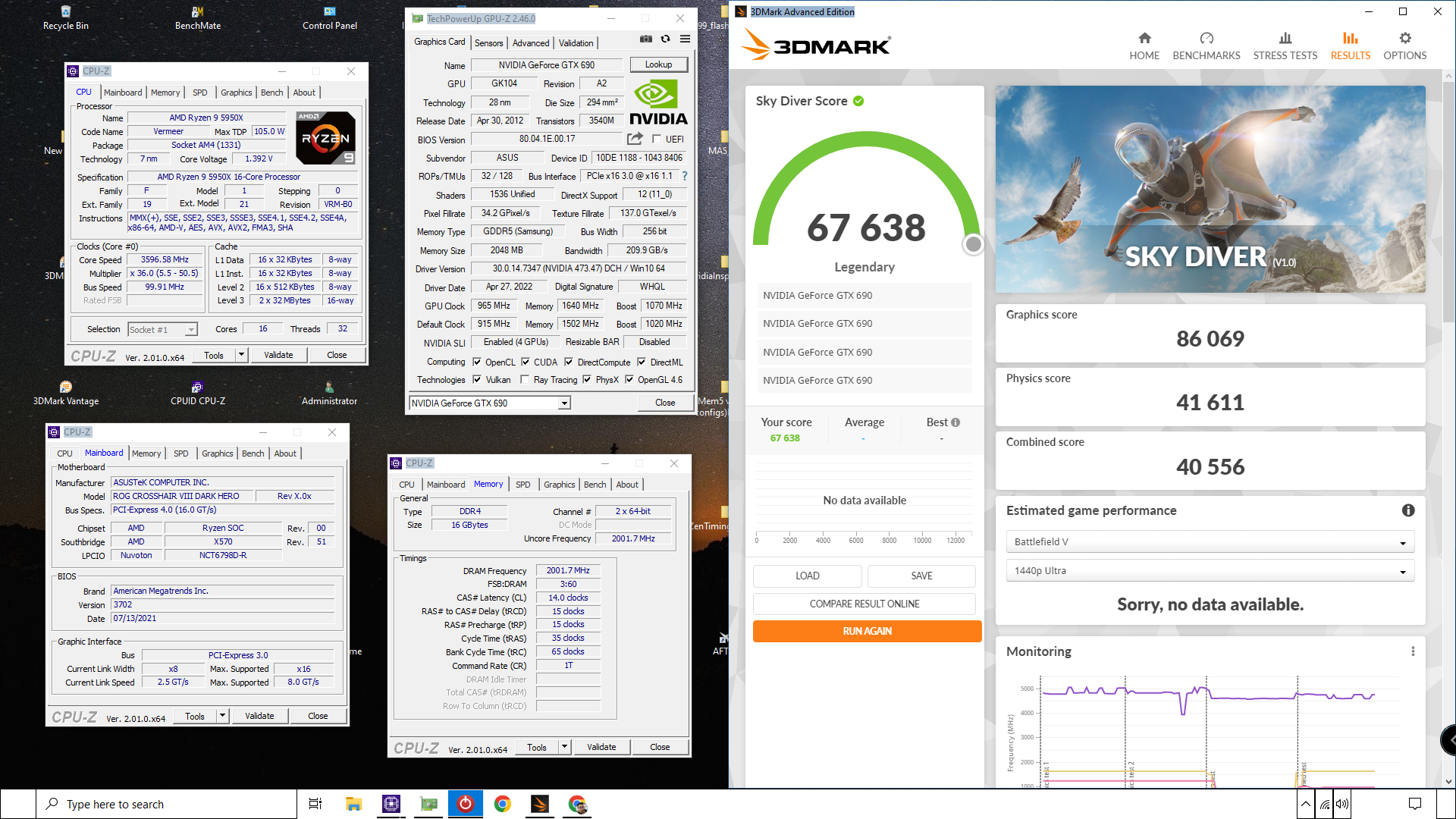This screenshot has height=819, width=1456.
Task: Open Validation tab in GPU-Z
Action: [576, 43]
